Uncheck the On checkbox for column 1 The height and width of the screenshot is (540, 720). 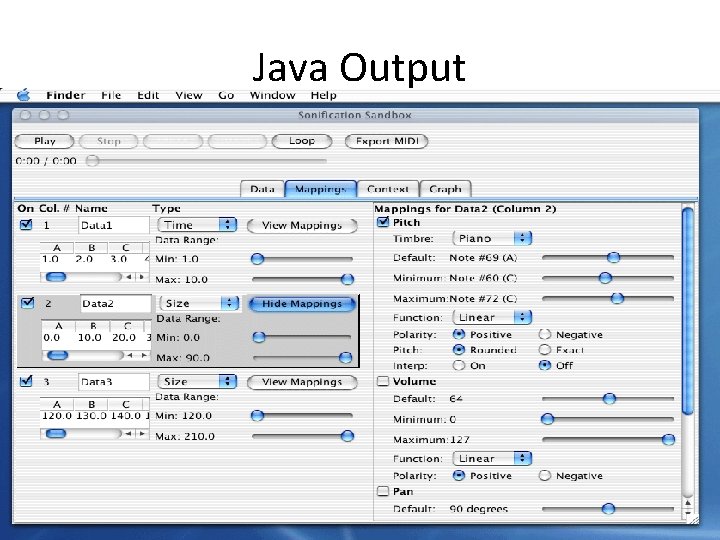tap(26, 225)
